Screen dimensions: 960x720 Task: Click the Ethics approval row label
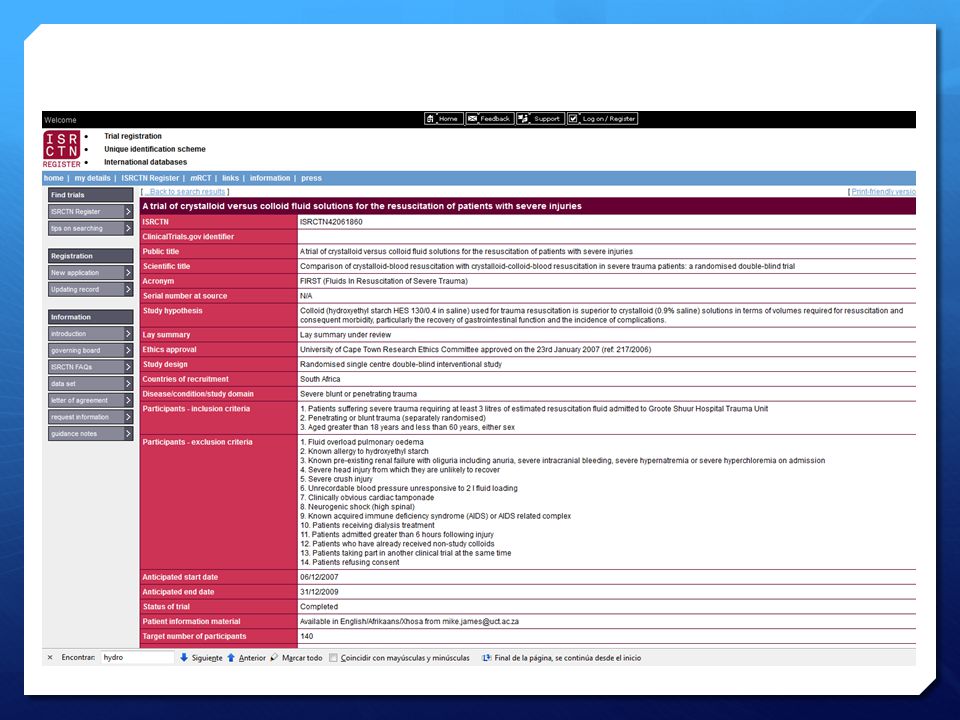tap(170, 350)
